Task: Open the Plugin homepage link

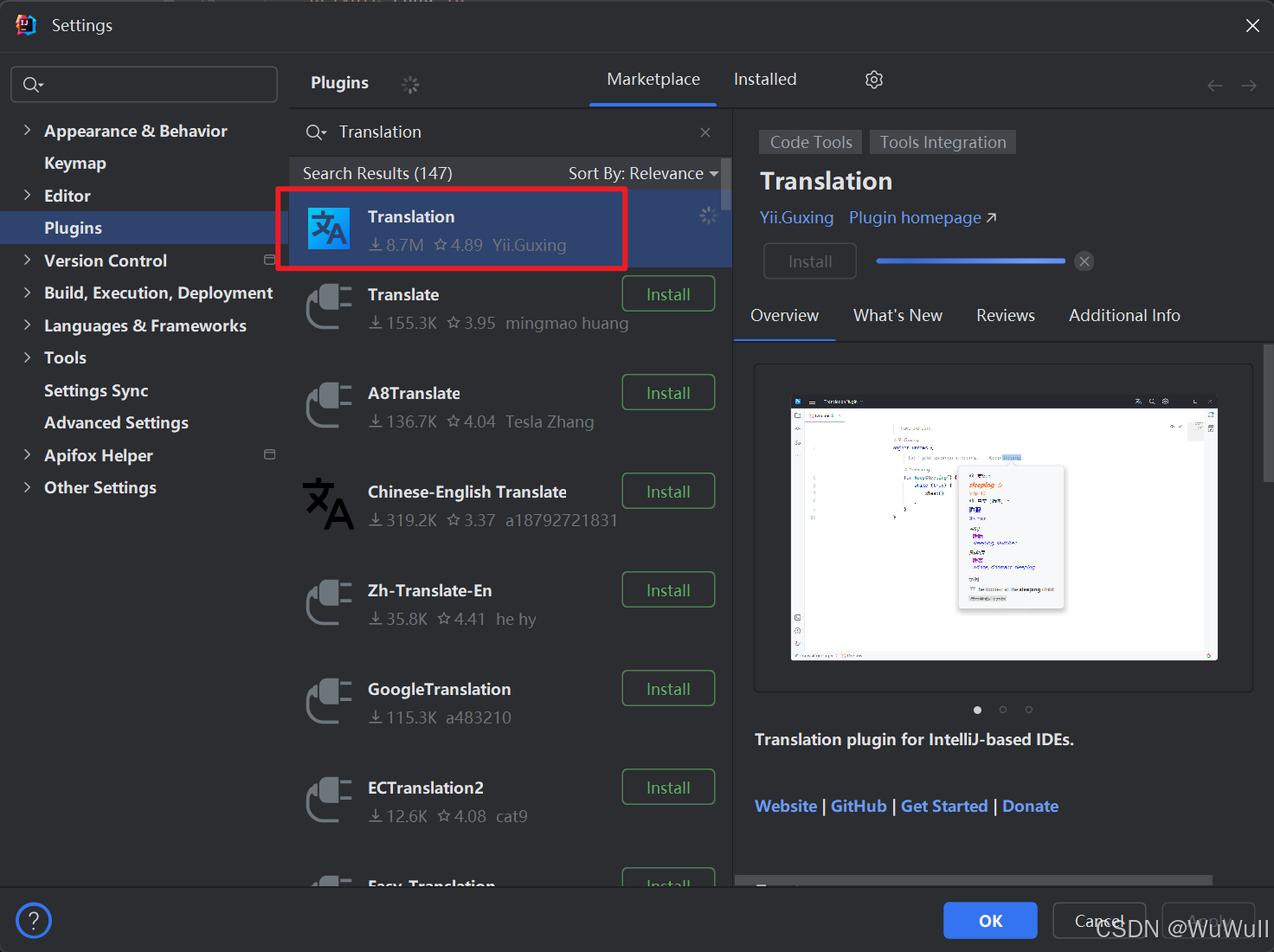Action: click(x=923, y=218)
